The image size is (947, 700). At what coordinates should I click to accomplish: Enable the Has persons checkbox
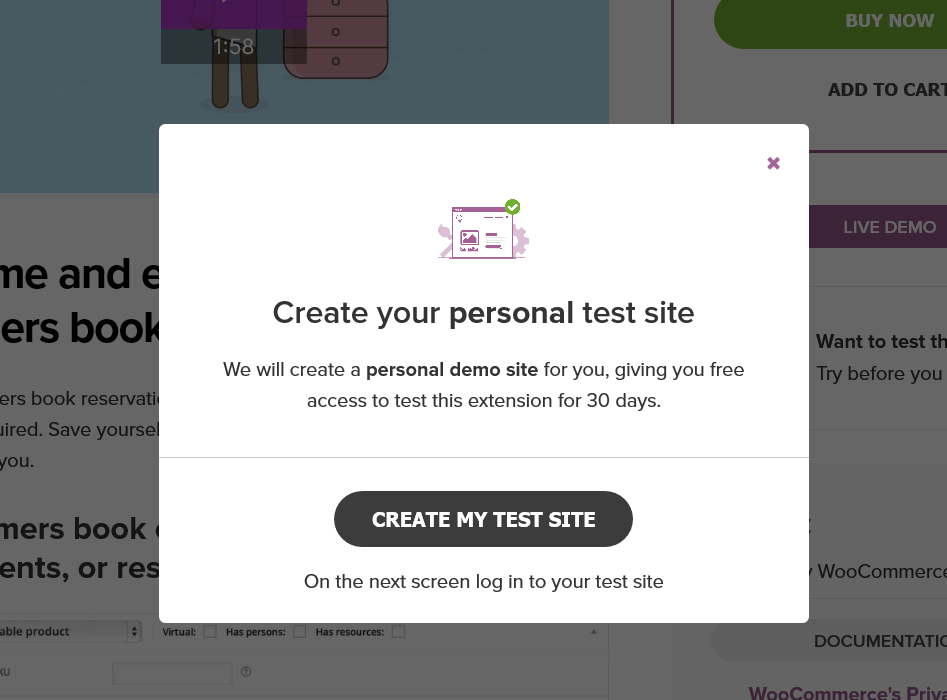(x=299, y=632)
